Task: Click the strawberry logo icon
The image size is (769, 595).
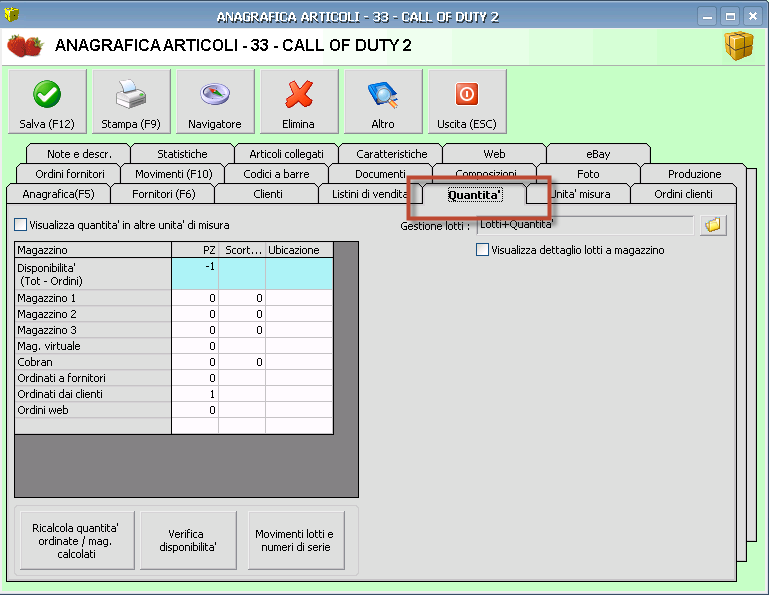Action: (x=25, y=46)
